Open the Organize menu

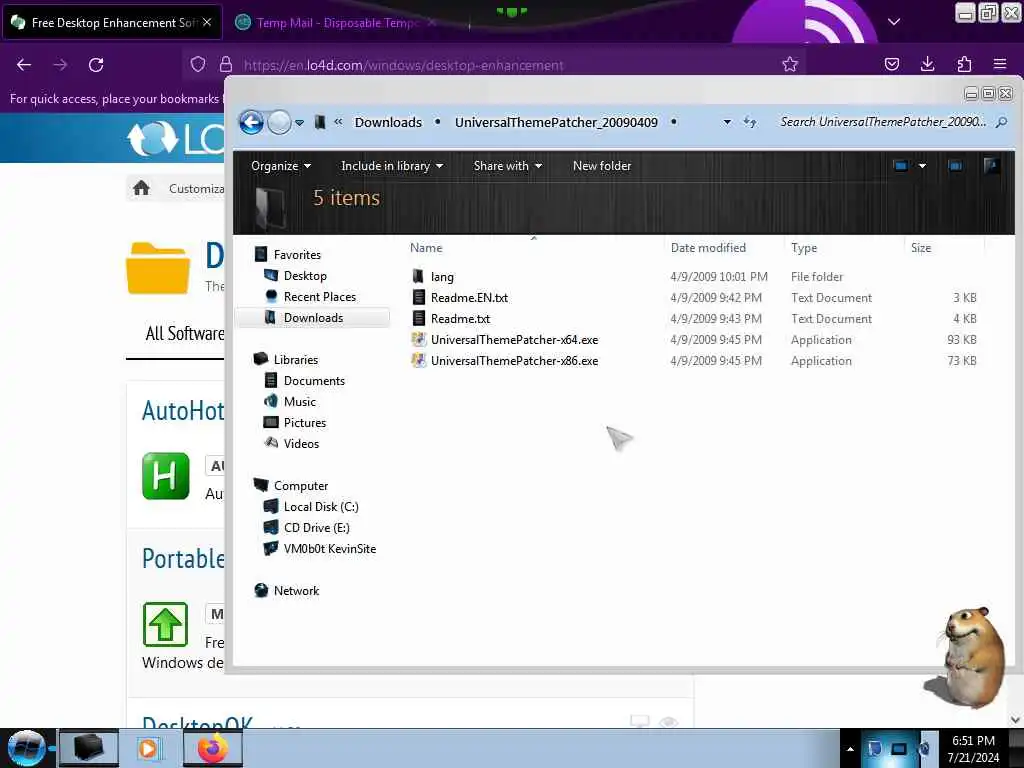click(x=281, y=166)
